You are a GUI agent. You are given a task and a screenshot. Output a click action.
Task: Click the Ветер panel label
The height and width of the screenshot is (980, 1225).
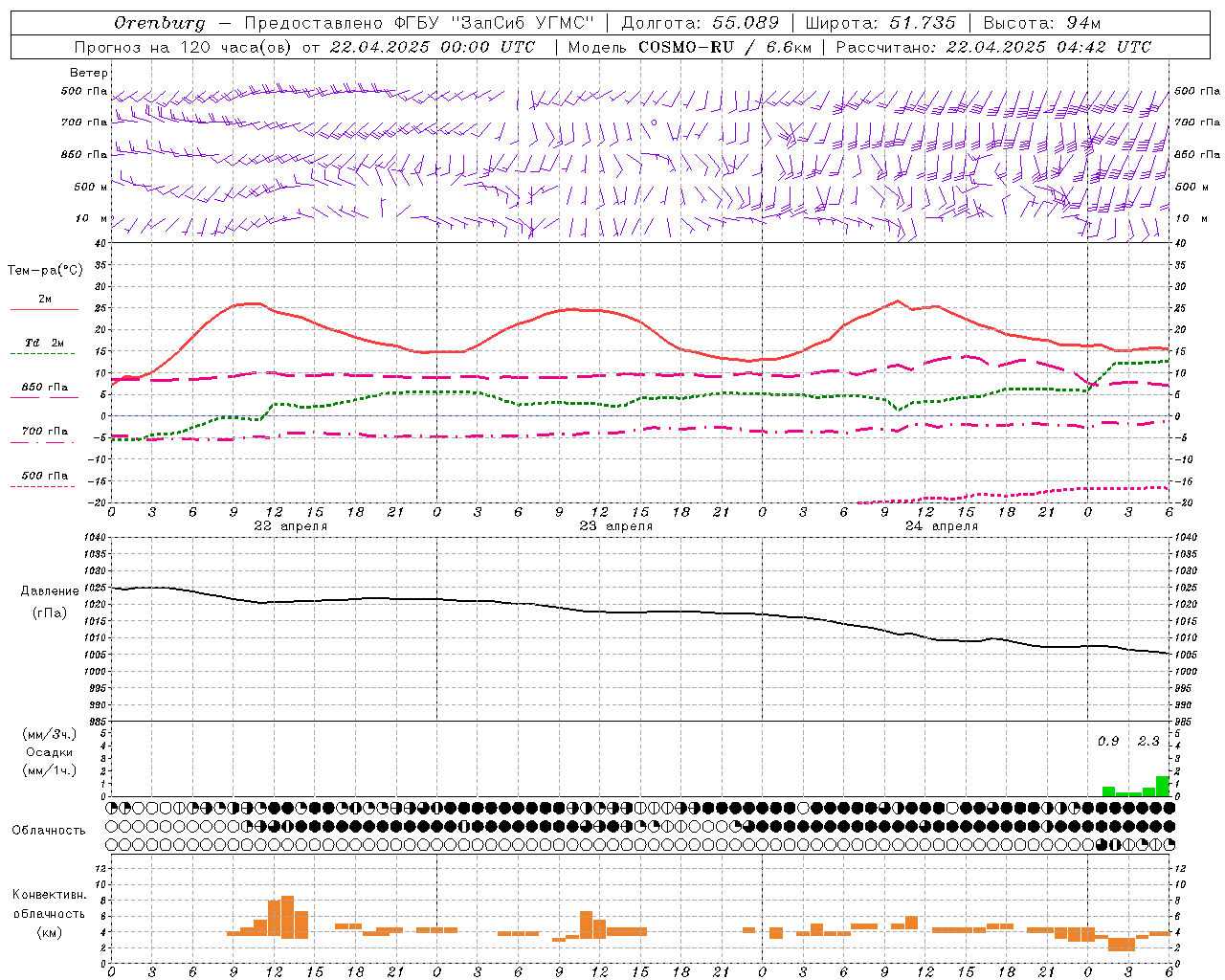tap(89, 73)
